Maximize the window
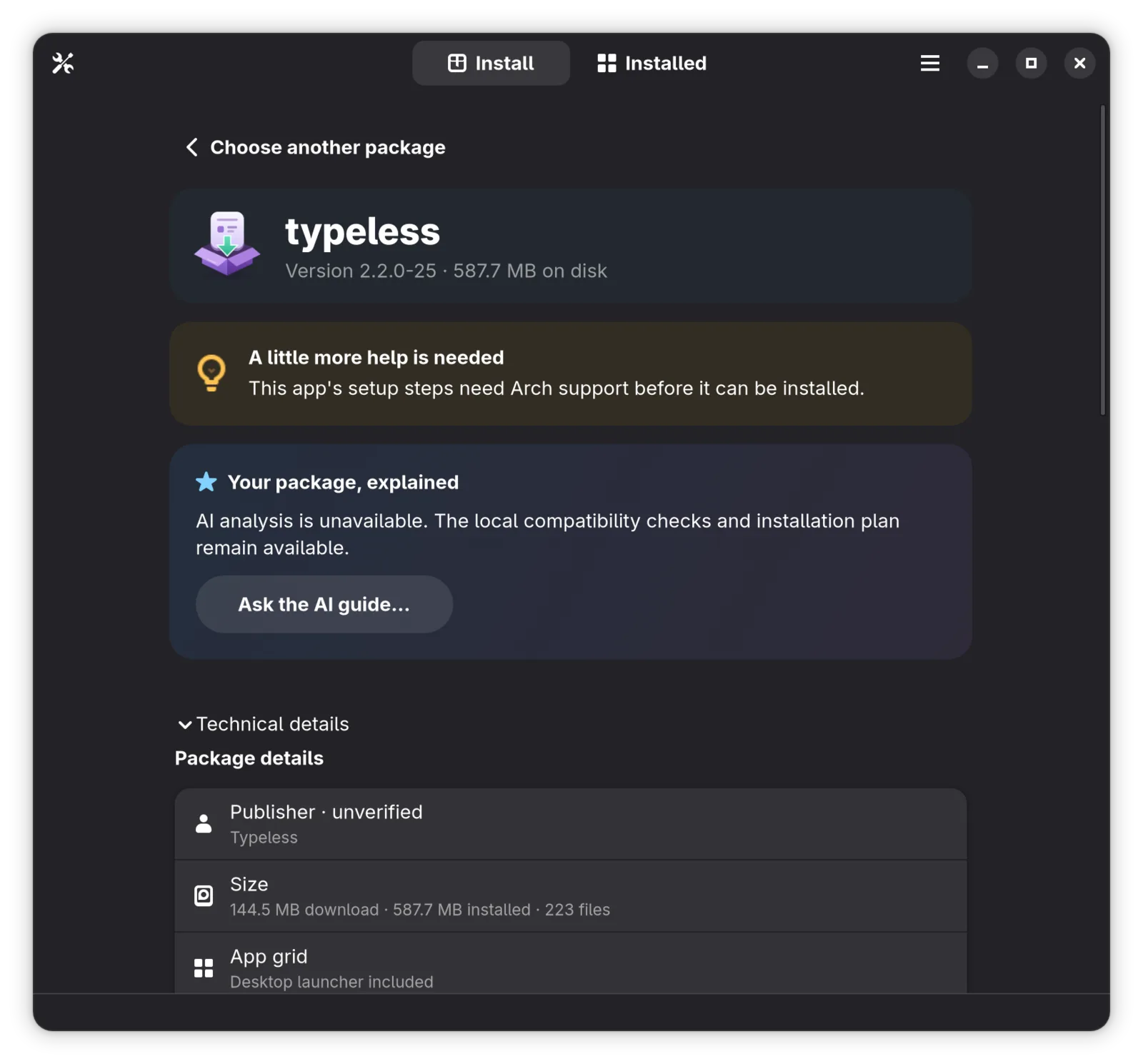 1031,64
